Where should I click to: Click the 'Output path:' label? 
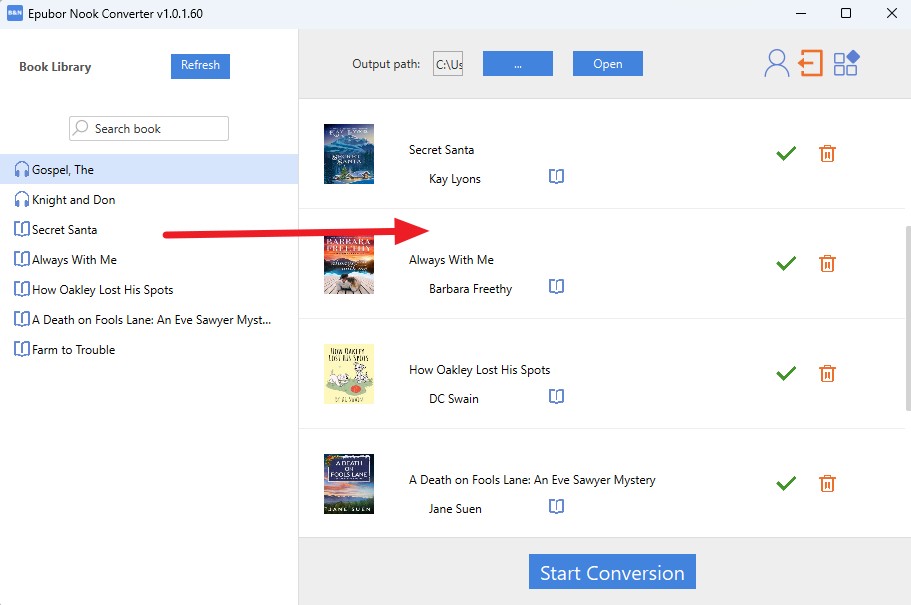pos(386,64)
